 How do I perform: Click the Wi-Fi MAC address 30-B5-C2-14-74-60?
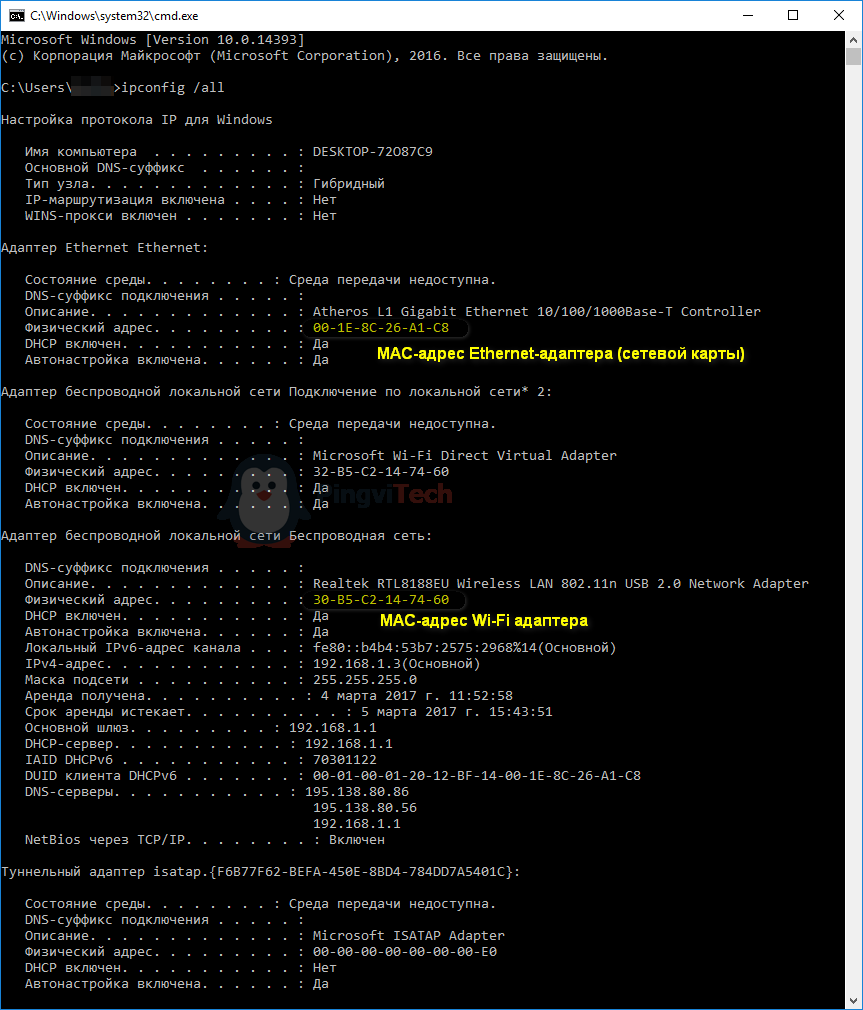tap(381, 600)
